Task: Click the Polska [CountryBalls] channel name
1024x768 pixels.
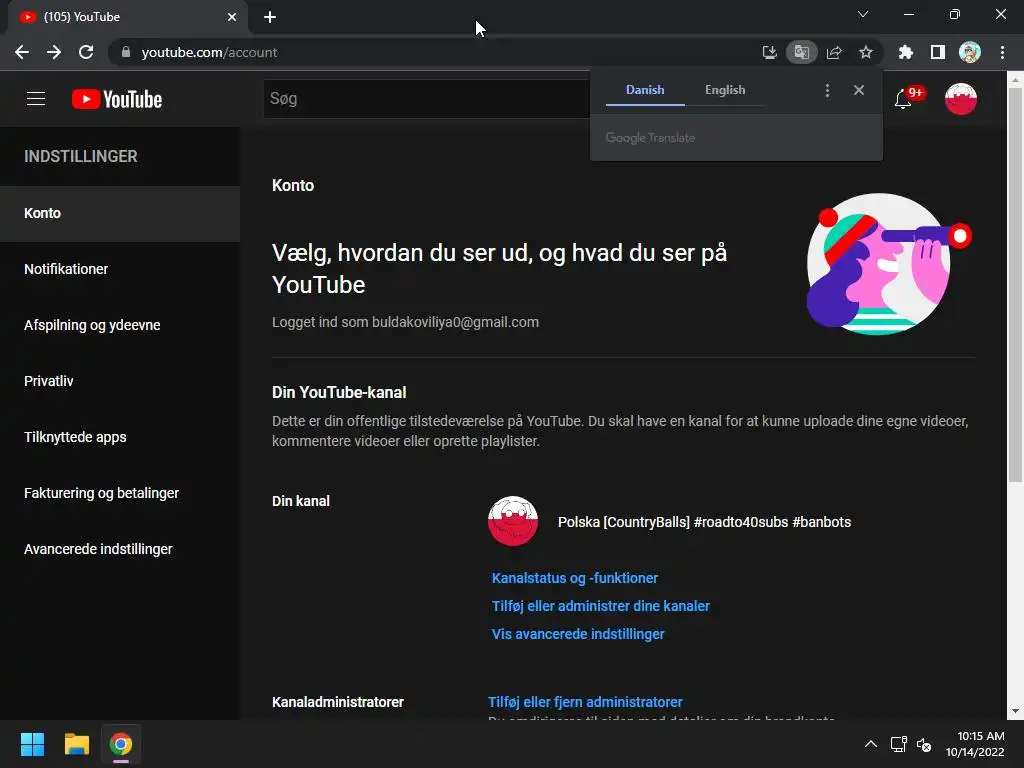Action: click(704, 522)
